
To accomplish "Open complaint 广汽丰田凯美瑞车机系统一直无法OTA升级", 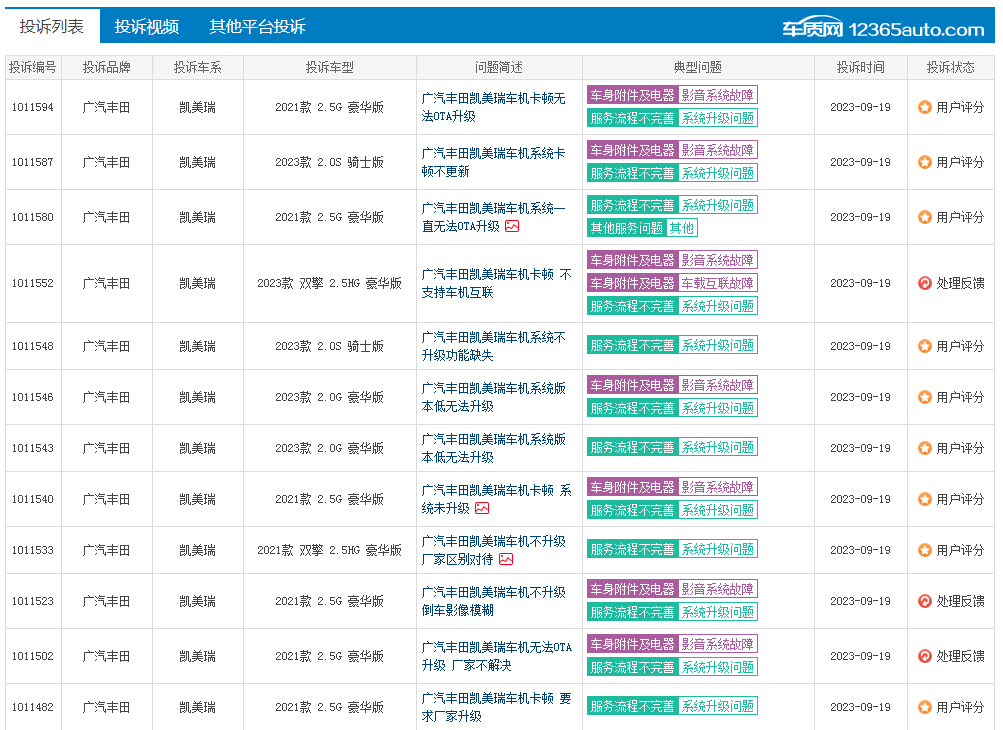I will pyautogui.click(x=493, y=217).
